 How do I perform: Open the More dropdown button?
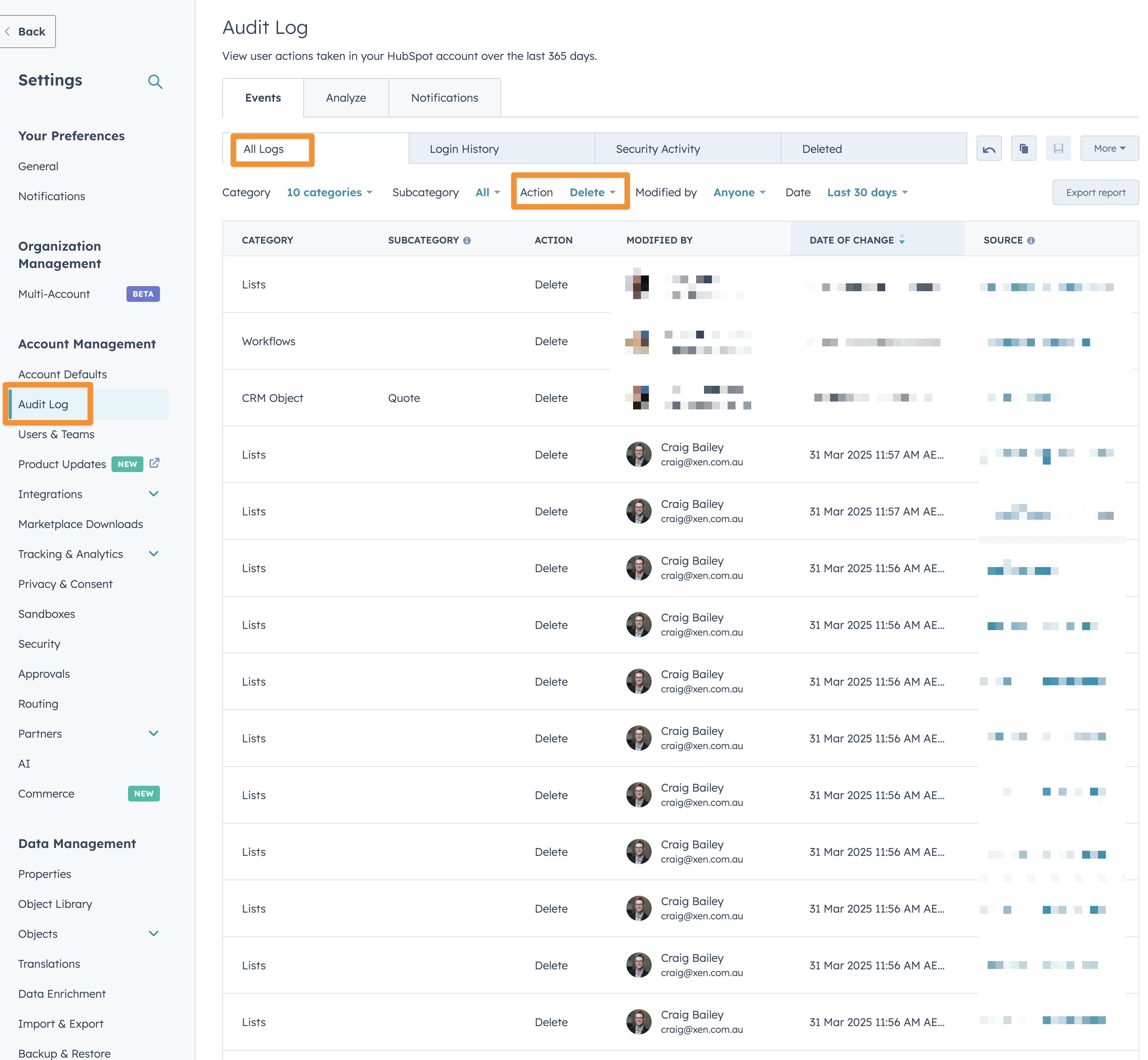[1109, 149]
